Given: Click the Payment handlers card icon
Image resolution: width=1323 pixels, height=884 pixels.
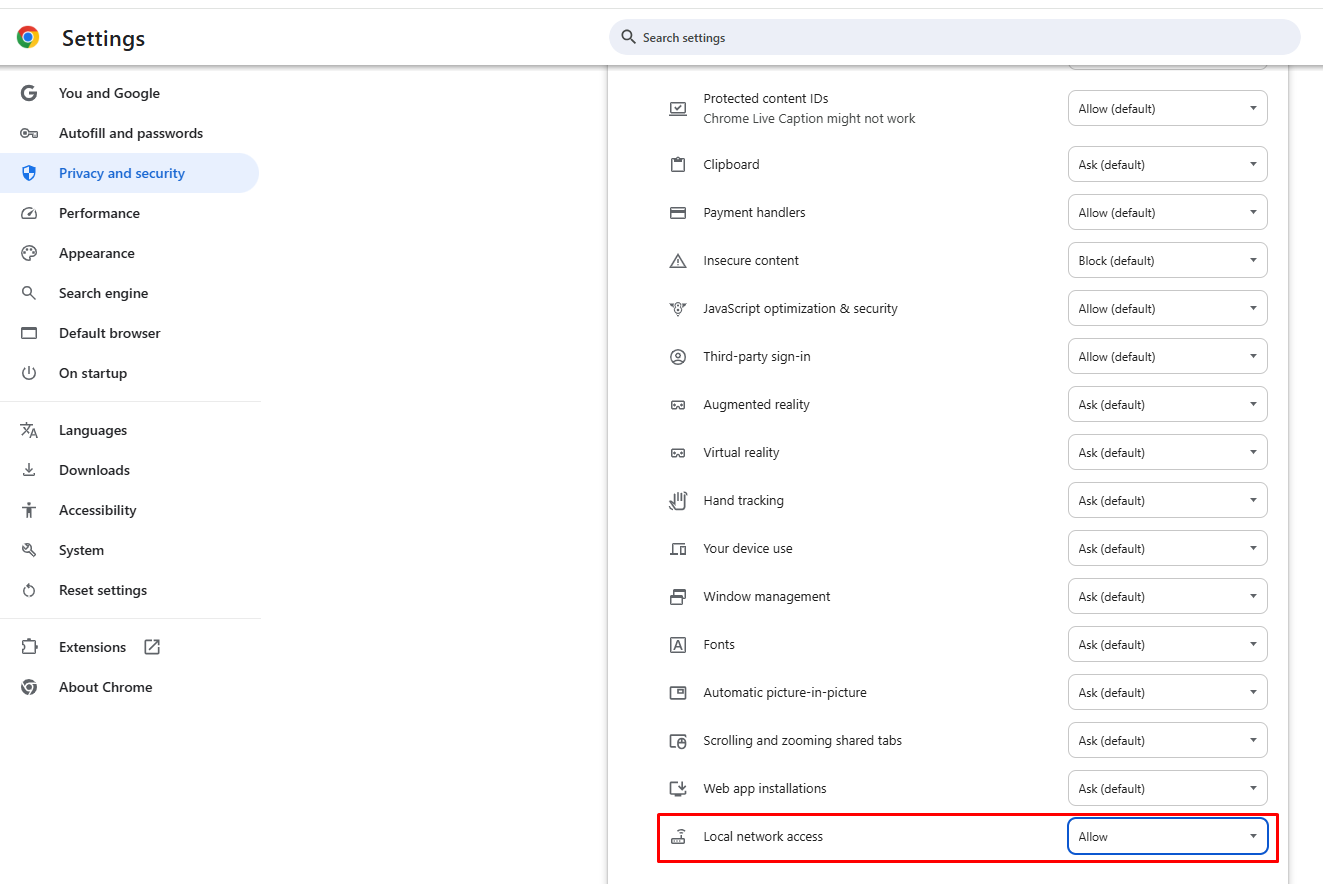Looking at the screenshot, I should click(x=678, y=213).
